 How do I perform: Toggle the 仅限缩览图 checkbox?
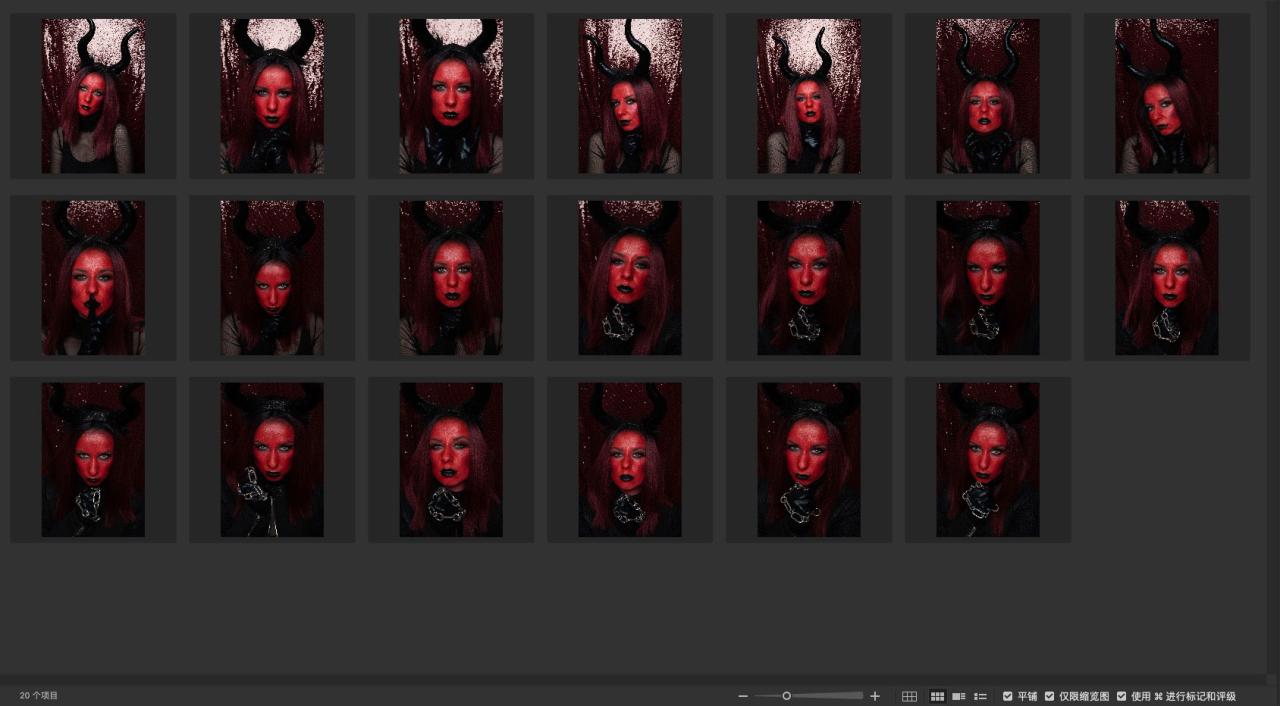1050,696
